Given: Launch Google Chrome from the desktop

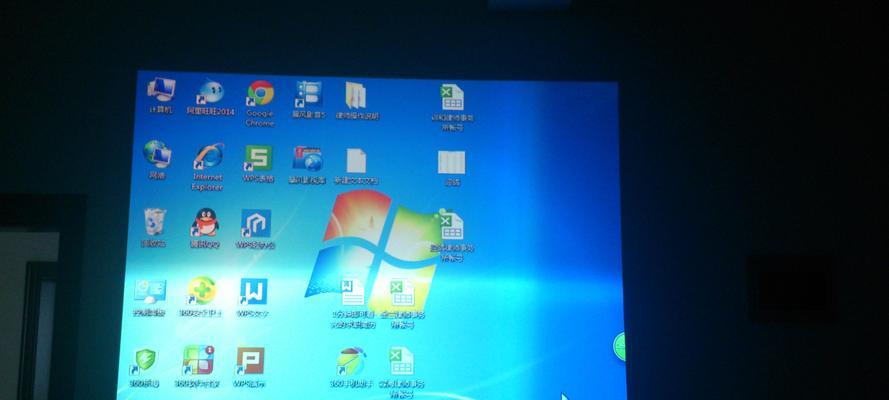Looking at the screenshot, I should click(260, 103).
